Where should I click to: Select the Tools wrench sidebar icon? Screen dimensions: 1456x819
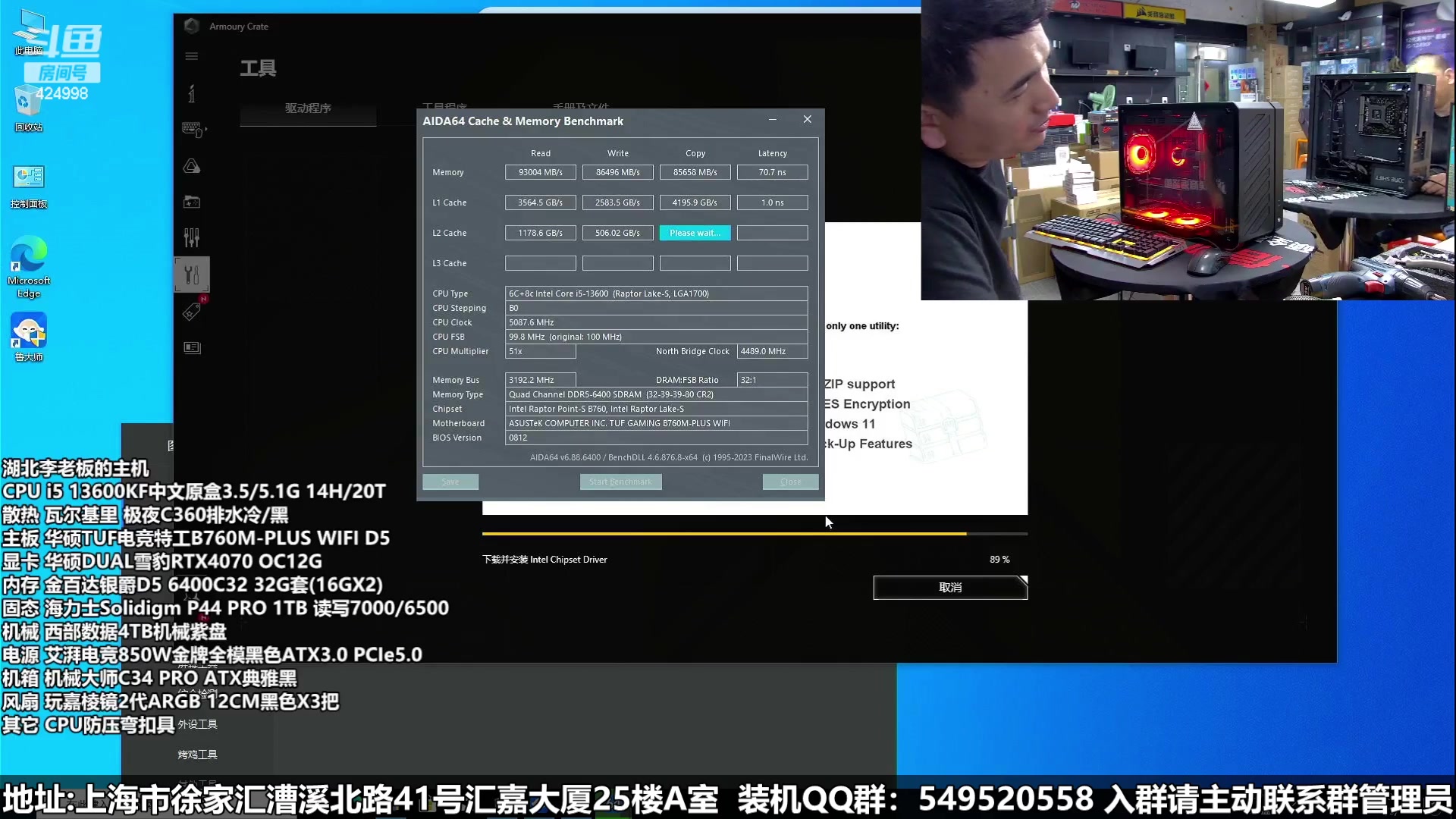[x=192, y=275]
